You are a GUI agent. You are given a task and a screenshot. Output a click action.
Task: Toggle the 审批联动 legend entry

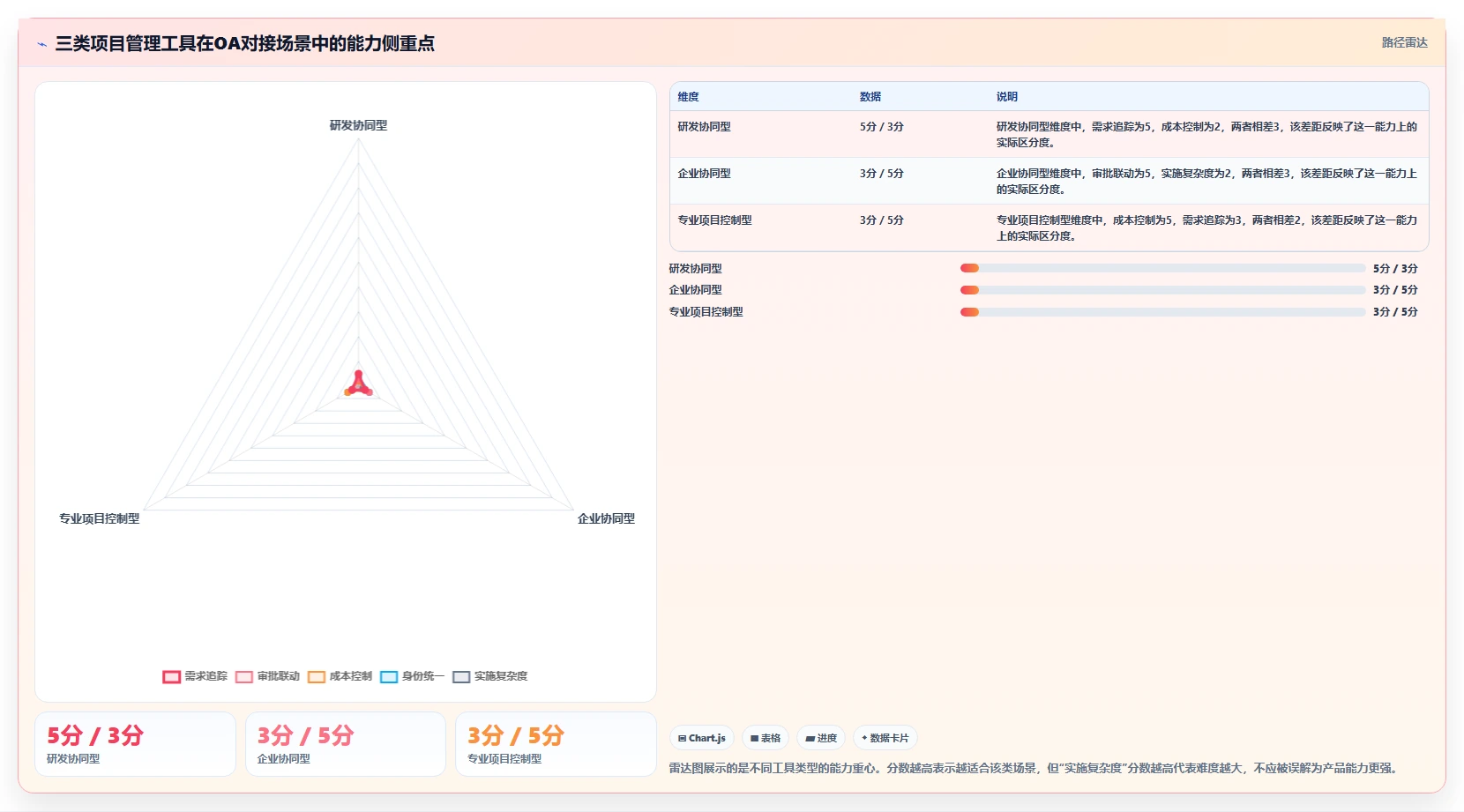coord(268,676)
